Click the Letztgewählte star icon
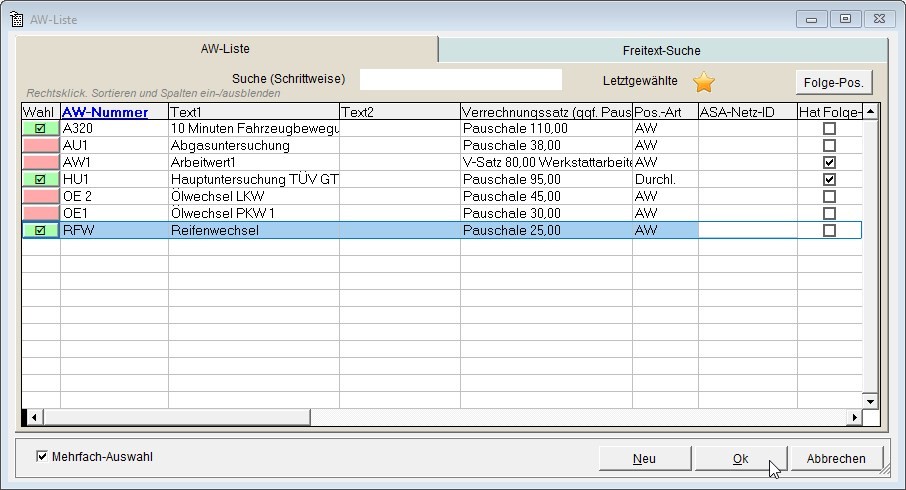 (x=704, y=82)
